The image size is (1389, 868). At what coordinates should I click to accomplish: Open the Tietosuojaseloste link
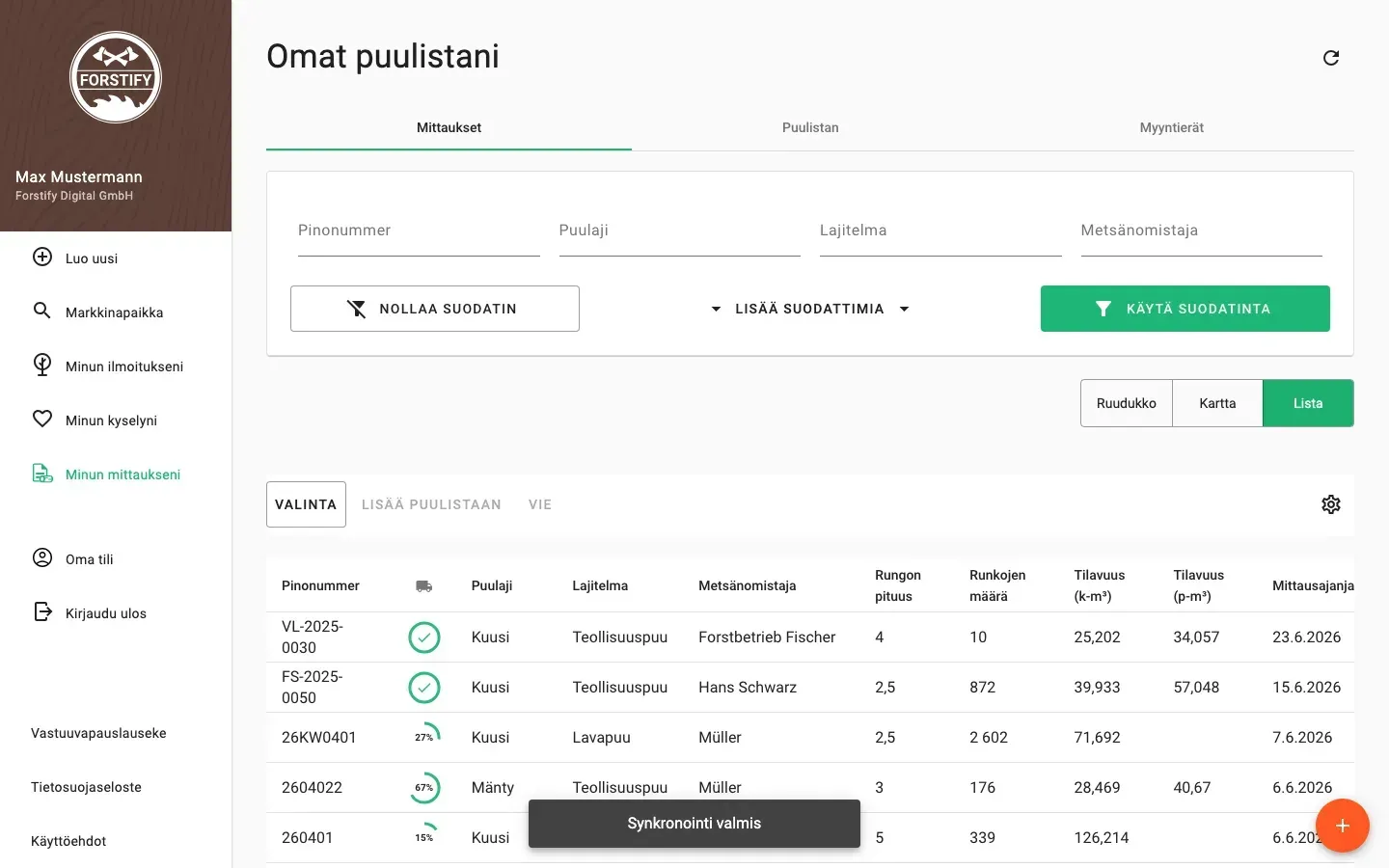86,787
